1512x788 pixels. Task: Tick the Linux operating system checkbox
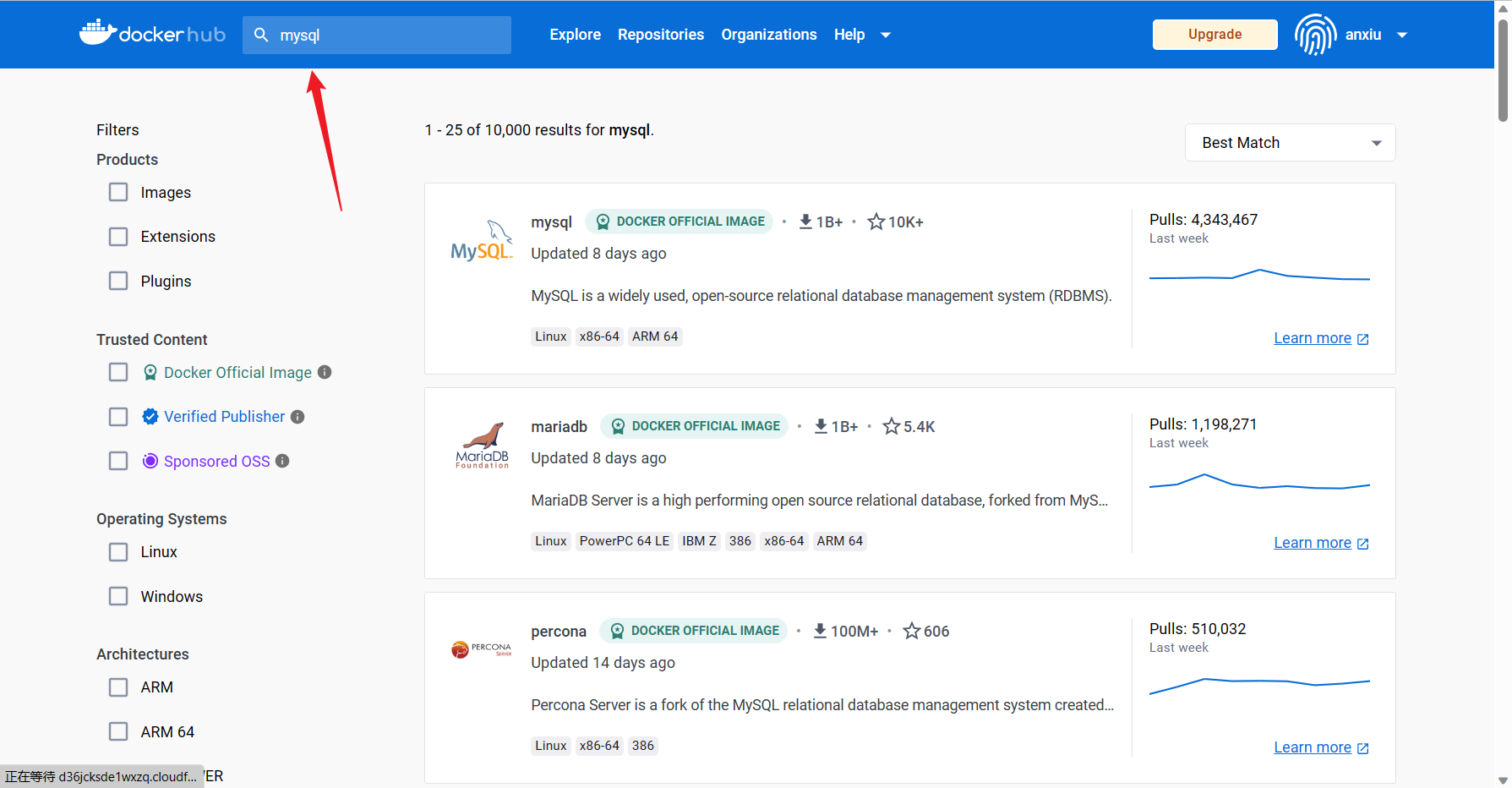tap(118, 552)
